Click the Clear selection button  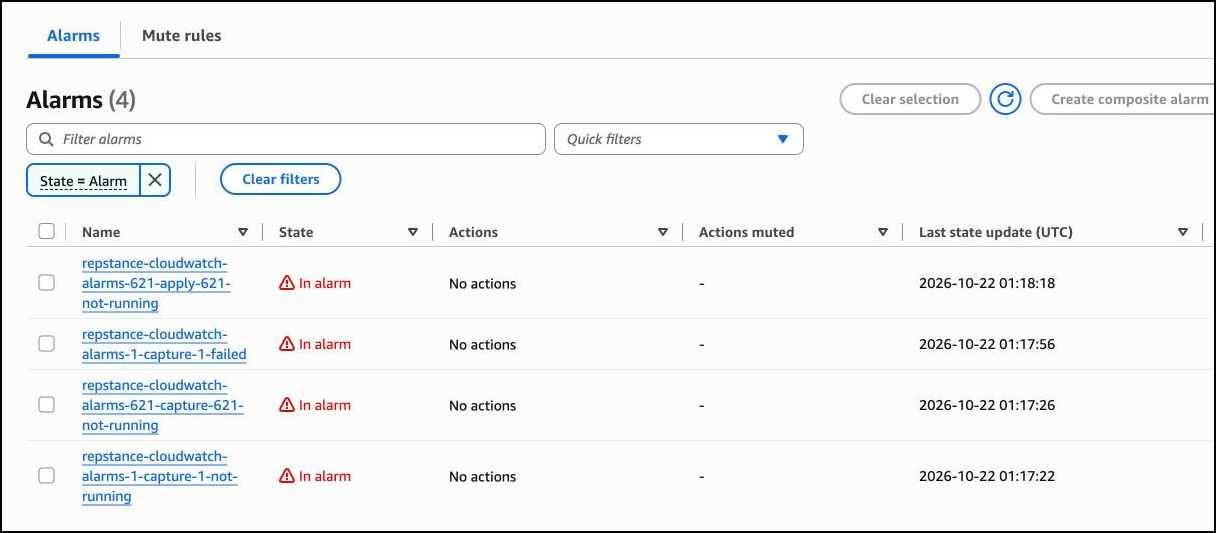[x=910, y=99]
